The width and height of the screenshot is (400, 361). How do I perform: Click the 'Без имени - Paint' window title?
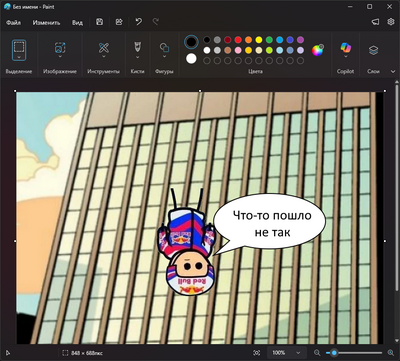point(34,7)
